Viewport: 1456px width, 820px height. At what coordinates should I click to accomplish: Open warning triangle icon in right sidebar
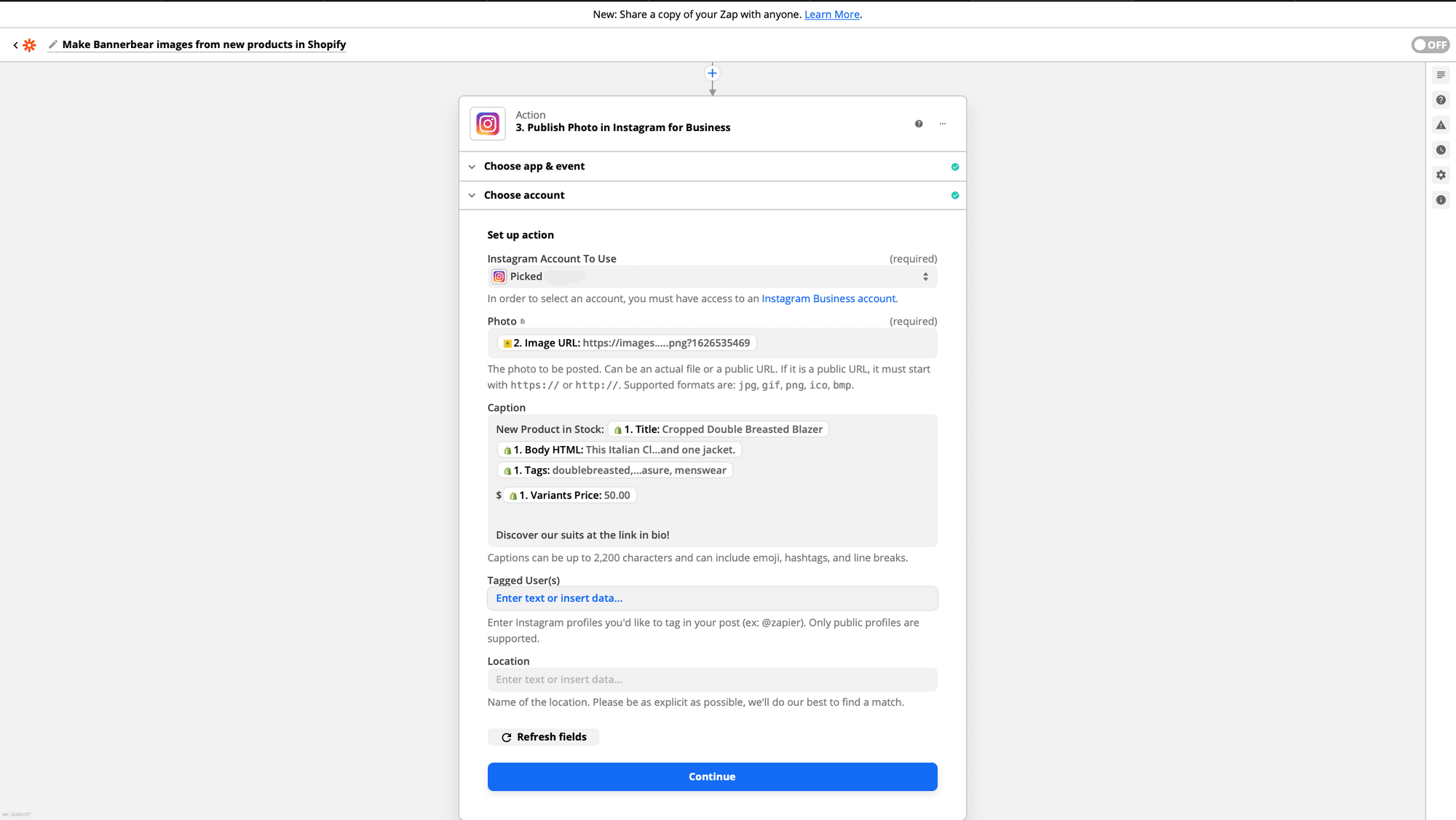(x=1441, y=125)
